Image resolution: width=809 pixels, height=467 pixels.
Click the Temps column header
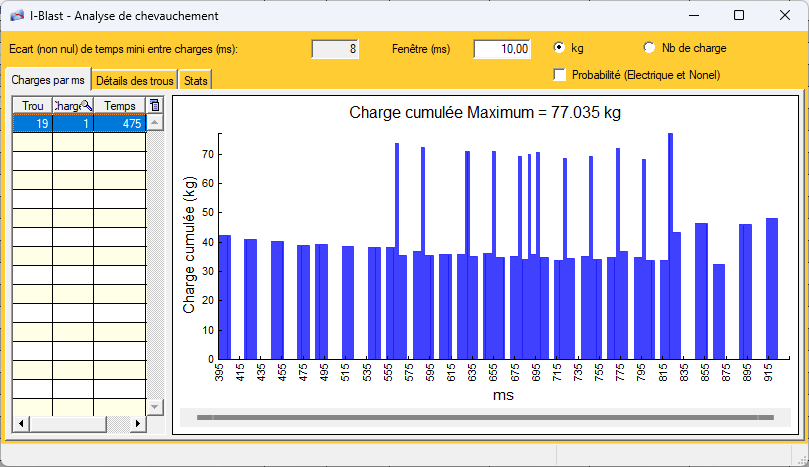pyautogui.click(x=120, y=105)
